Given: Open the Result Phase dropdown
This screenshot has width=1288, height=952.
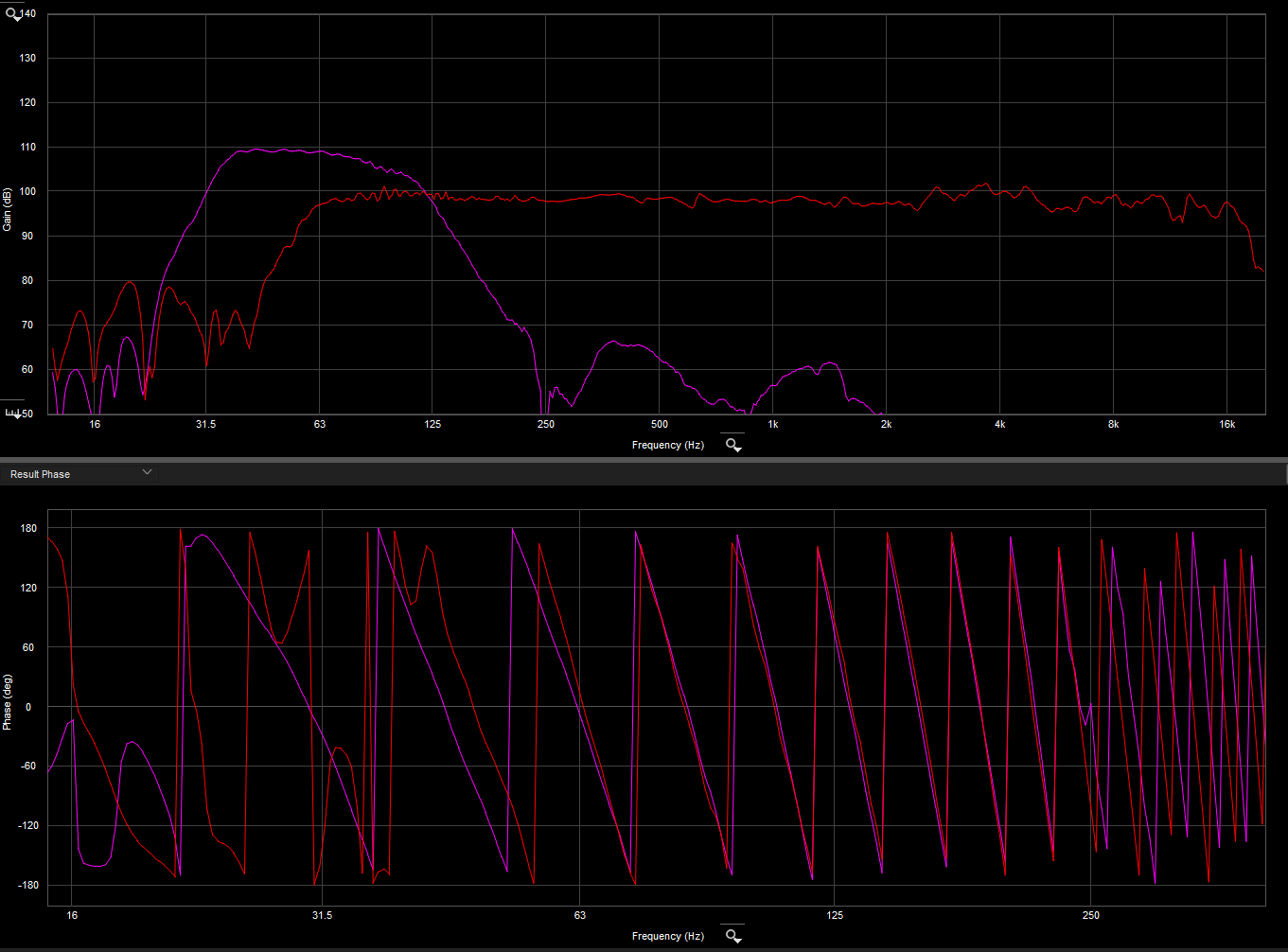Looking at the screenshot, I should (x=79, y=473).
